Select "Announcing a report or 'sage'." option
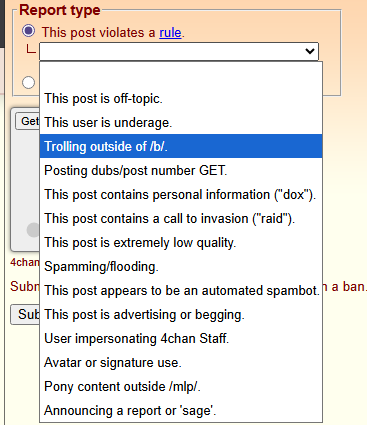Screen dimensions: 367x425 point(181,410)
